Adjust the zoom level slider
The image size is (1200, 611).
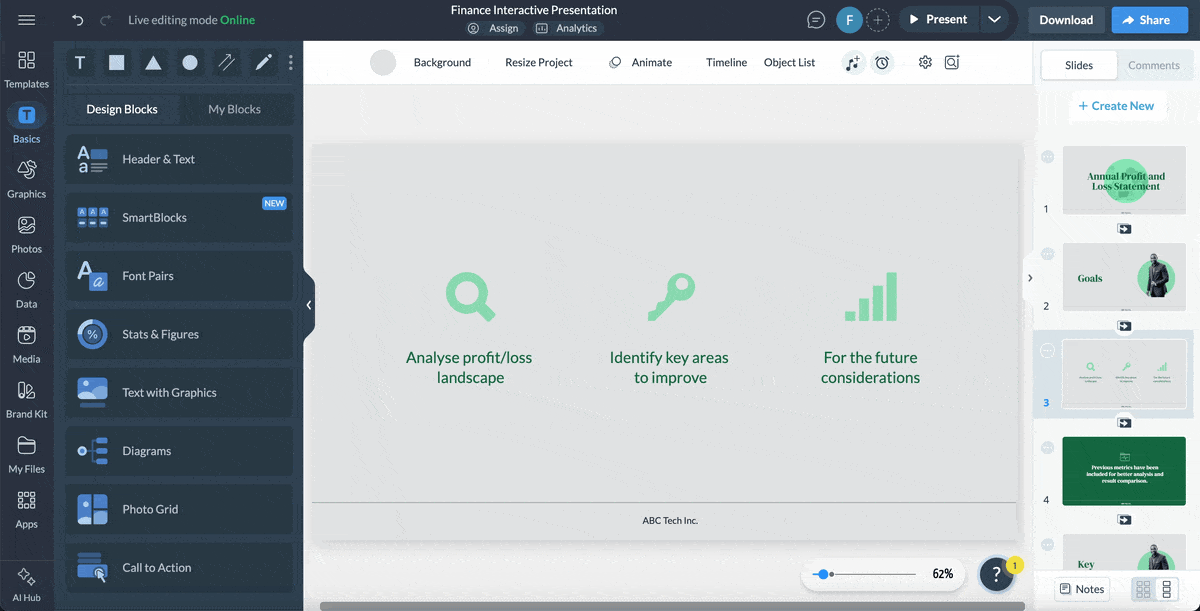pyautogui.click(x=866, y=574)
